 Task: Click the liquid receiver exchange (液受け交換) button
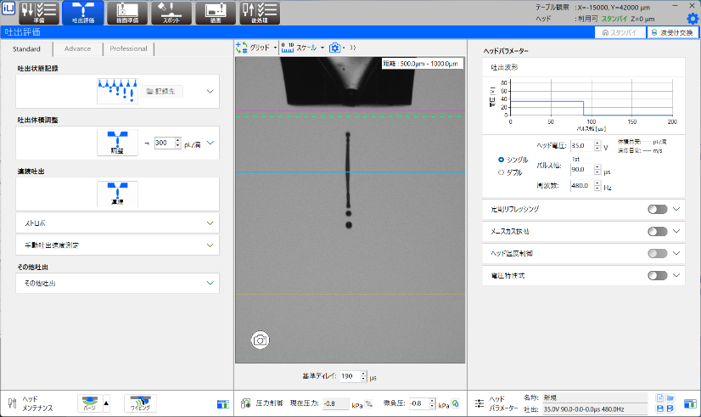point(673,32)
